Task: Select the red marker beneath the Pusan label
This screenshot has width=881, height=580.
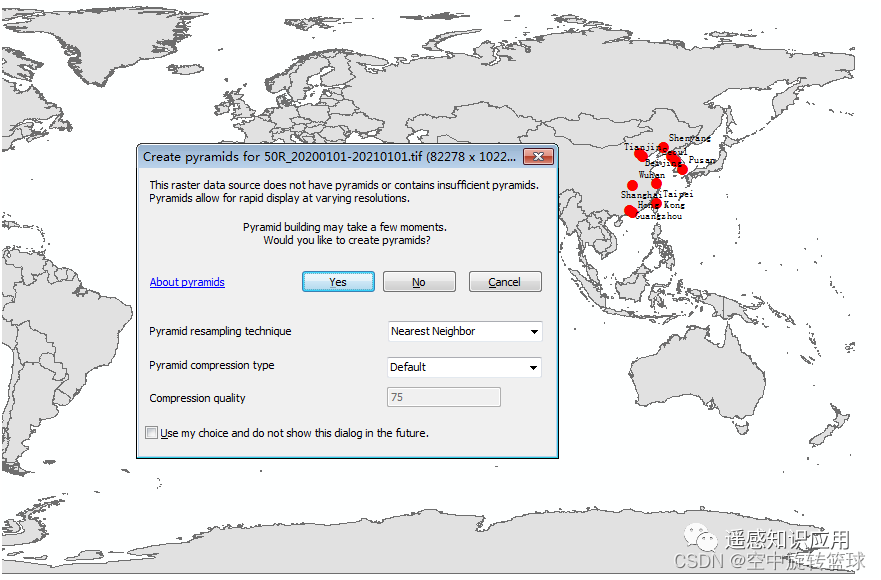Action: 682,169
